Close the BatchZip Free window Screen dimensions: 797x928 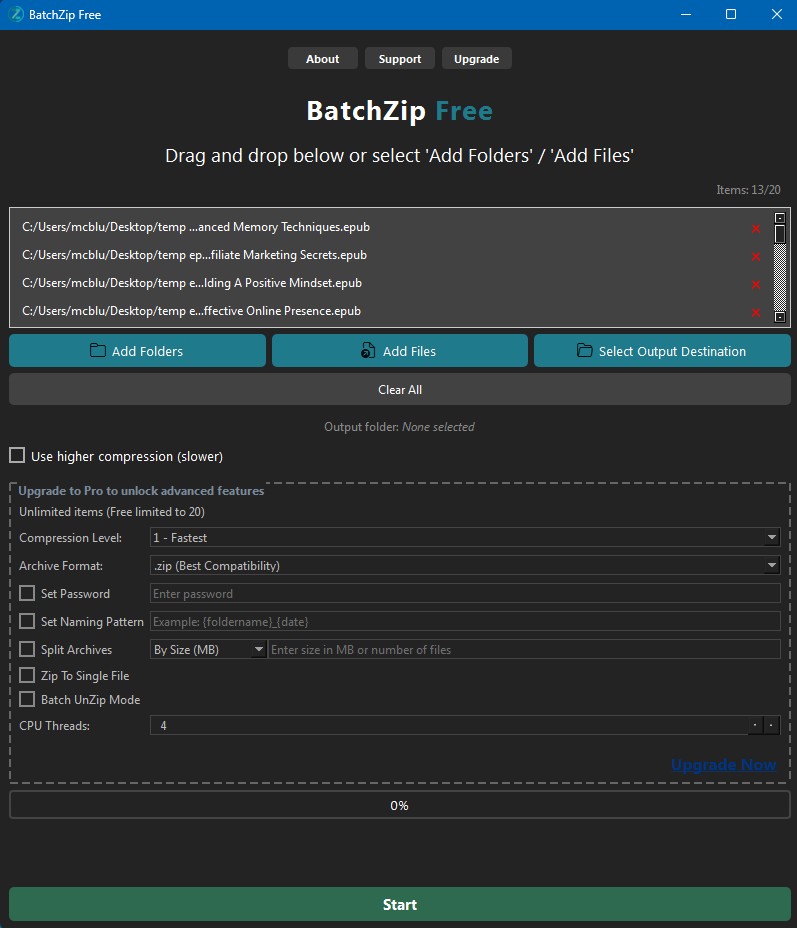click(x=777, y=14)
